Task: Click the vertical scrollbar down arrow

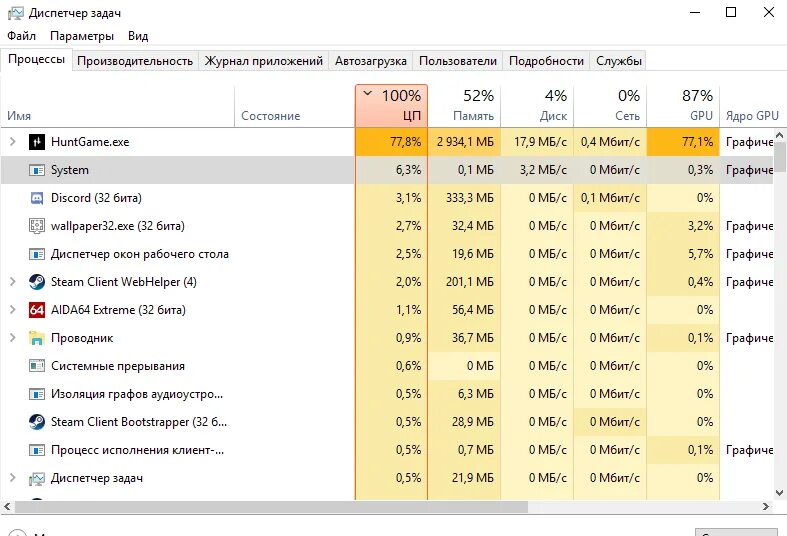Action: (779, 493)
